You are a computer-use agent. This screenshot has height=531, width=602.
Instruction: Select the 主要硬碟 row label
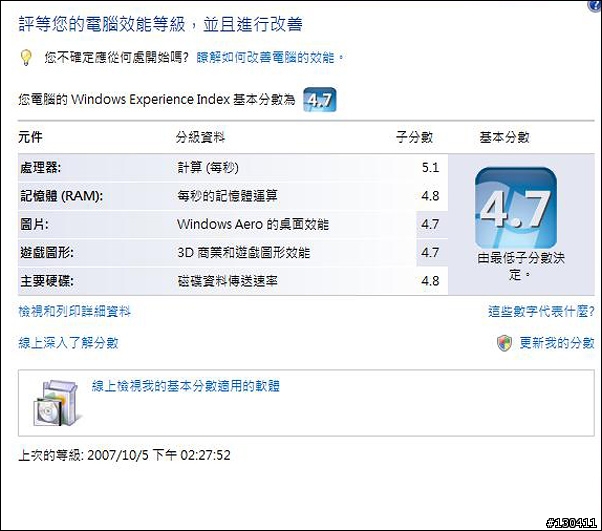46,281
